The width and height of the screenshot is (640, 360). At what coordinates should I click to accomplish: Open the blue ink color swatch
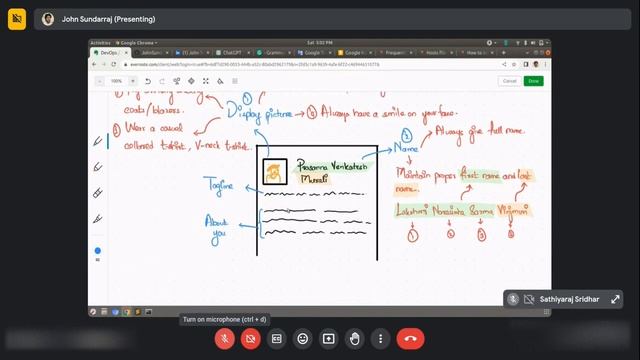pyautogui.click(x=98, y=251)
